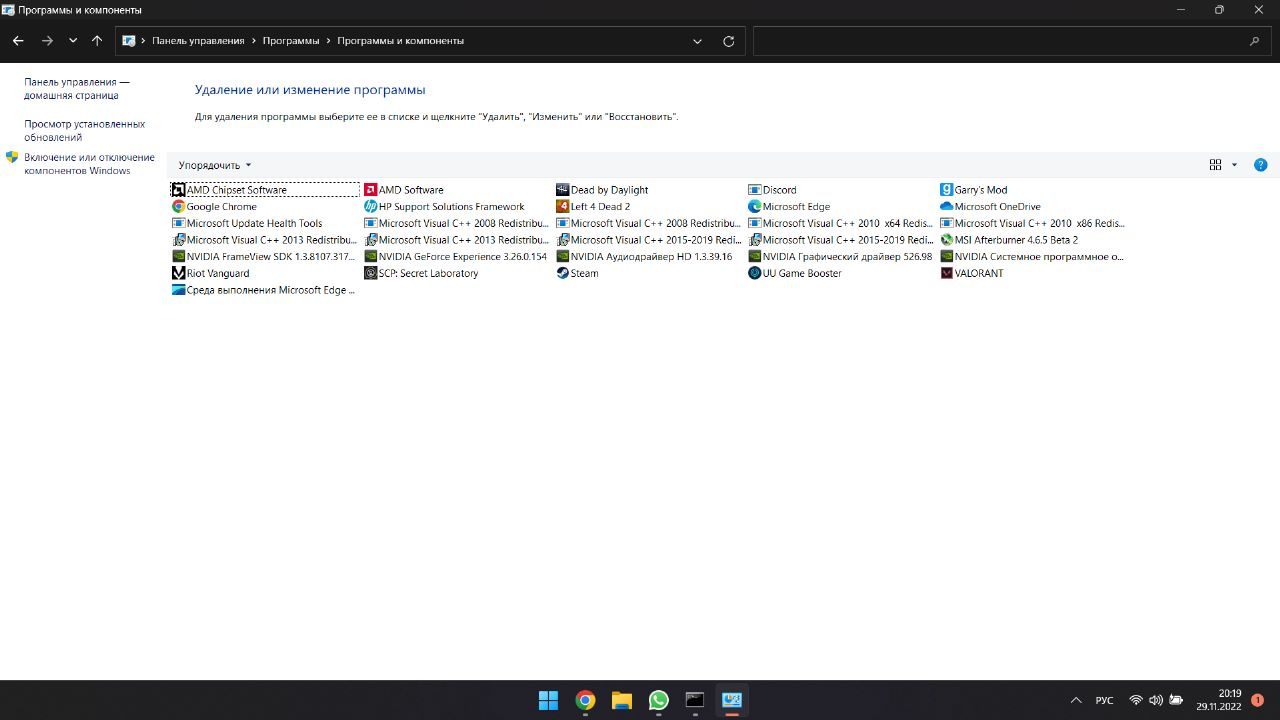Open the clock and date
The height and width of the screenshot is (720, 1280).
(x=1219, y=700)
